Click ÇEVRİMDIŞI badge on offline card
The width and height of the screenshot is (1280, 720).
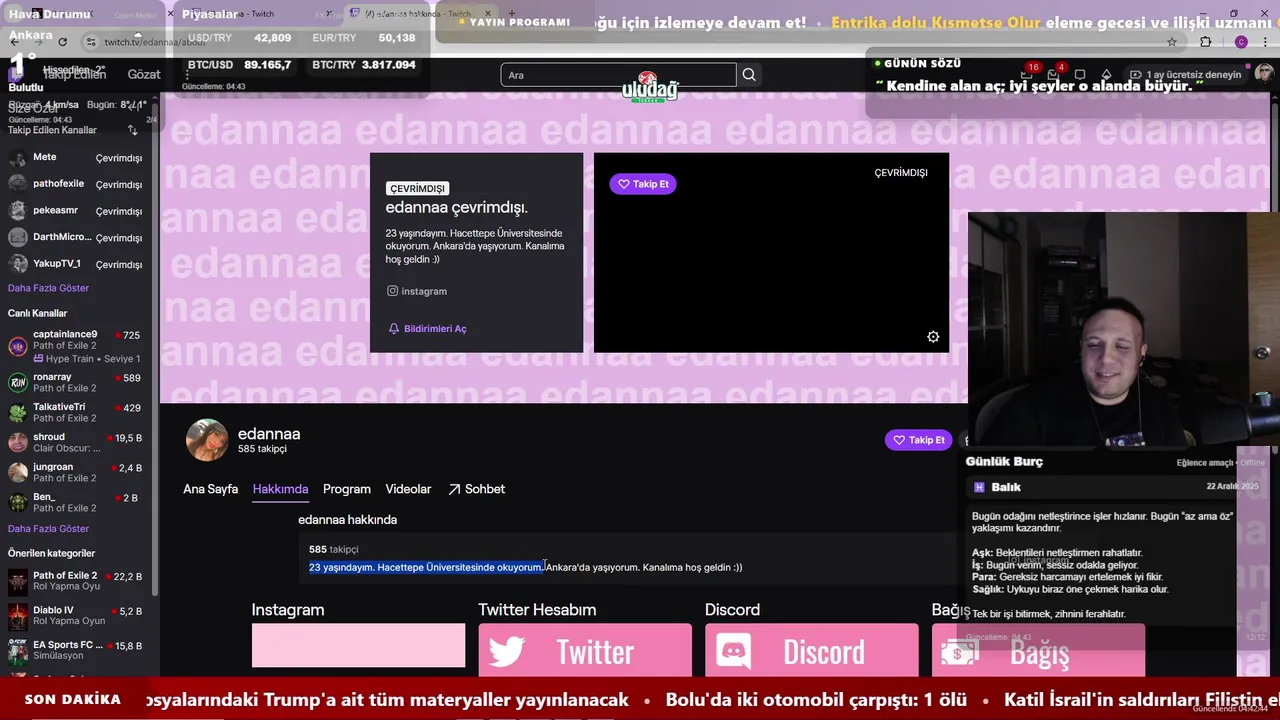click(417, 188)
